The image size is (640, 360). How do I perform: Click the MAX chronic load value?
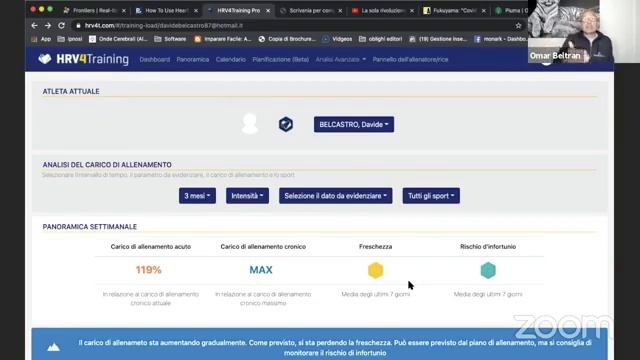click(x=261, y=270)
